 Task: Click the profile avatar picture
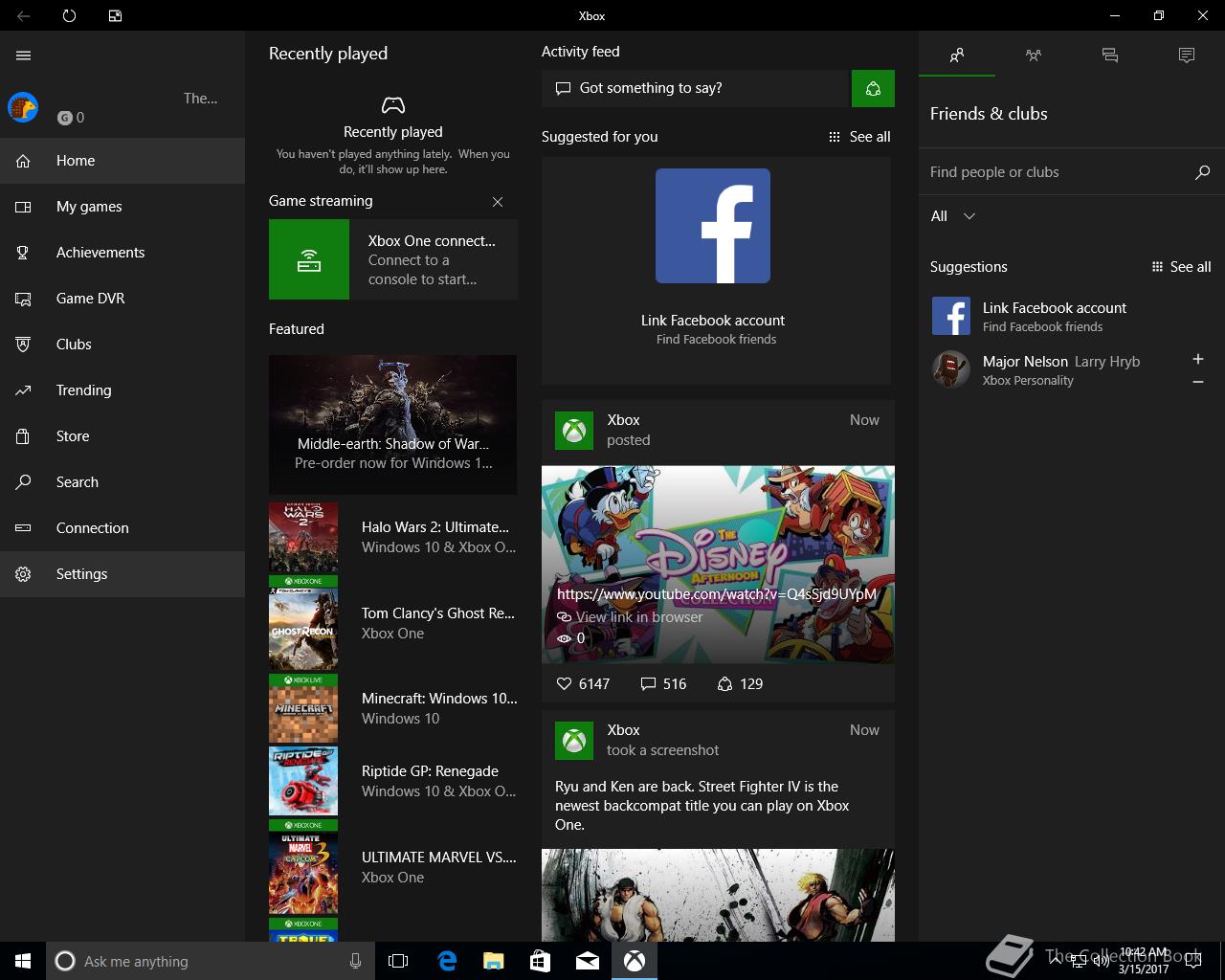[23, 107]
